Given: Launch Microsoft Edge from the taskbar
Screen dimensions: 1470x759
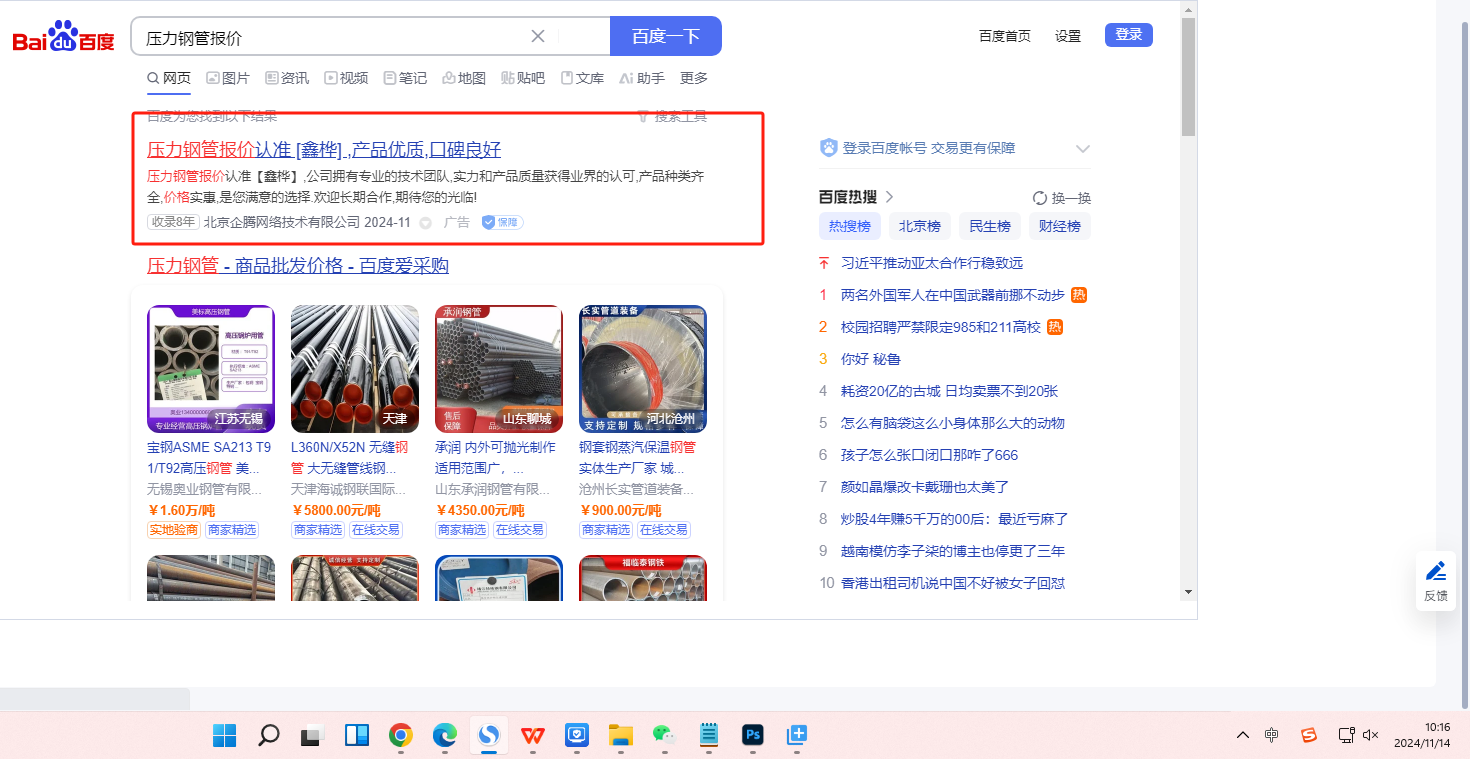Looking at the screenshot, I should pos(445,736).
